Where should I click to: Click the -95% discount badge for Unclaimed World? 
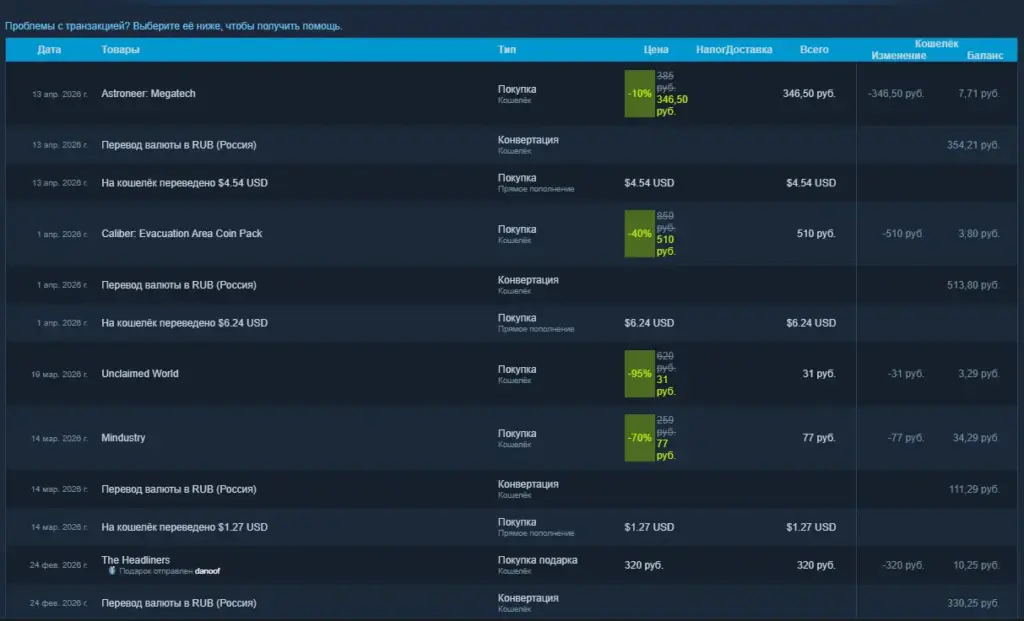click(x=639, y=374)
